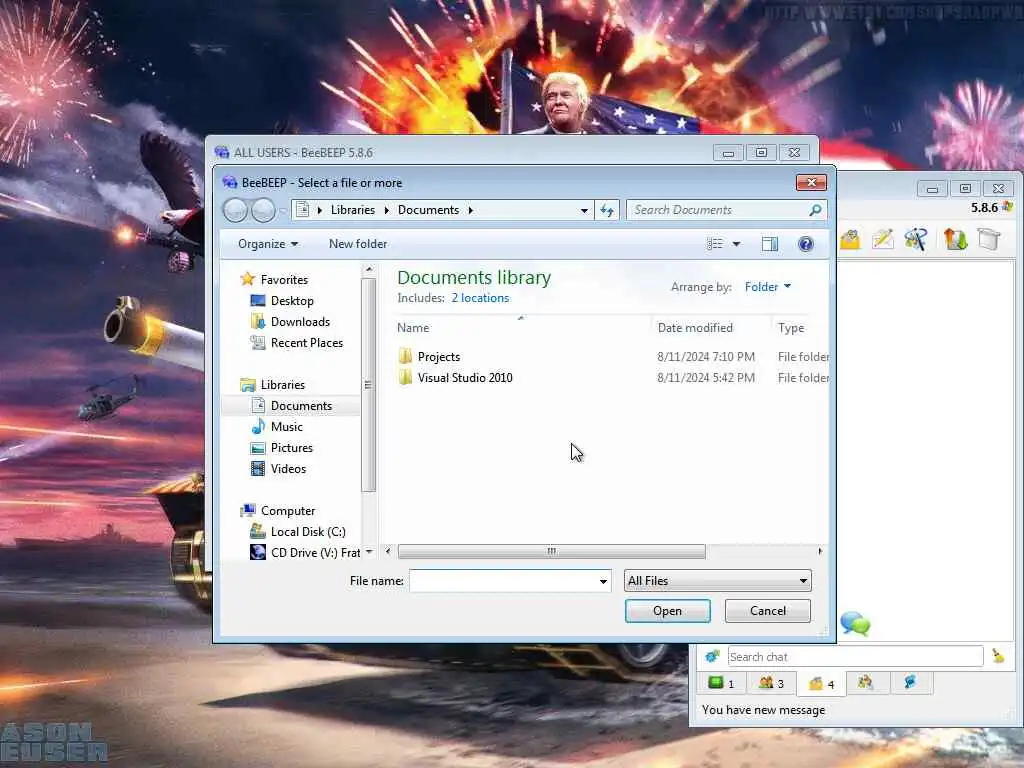Expand the arrow after Documents in address bar
1024x768 pixels.
(470, 210)
